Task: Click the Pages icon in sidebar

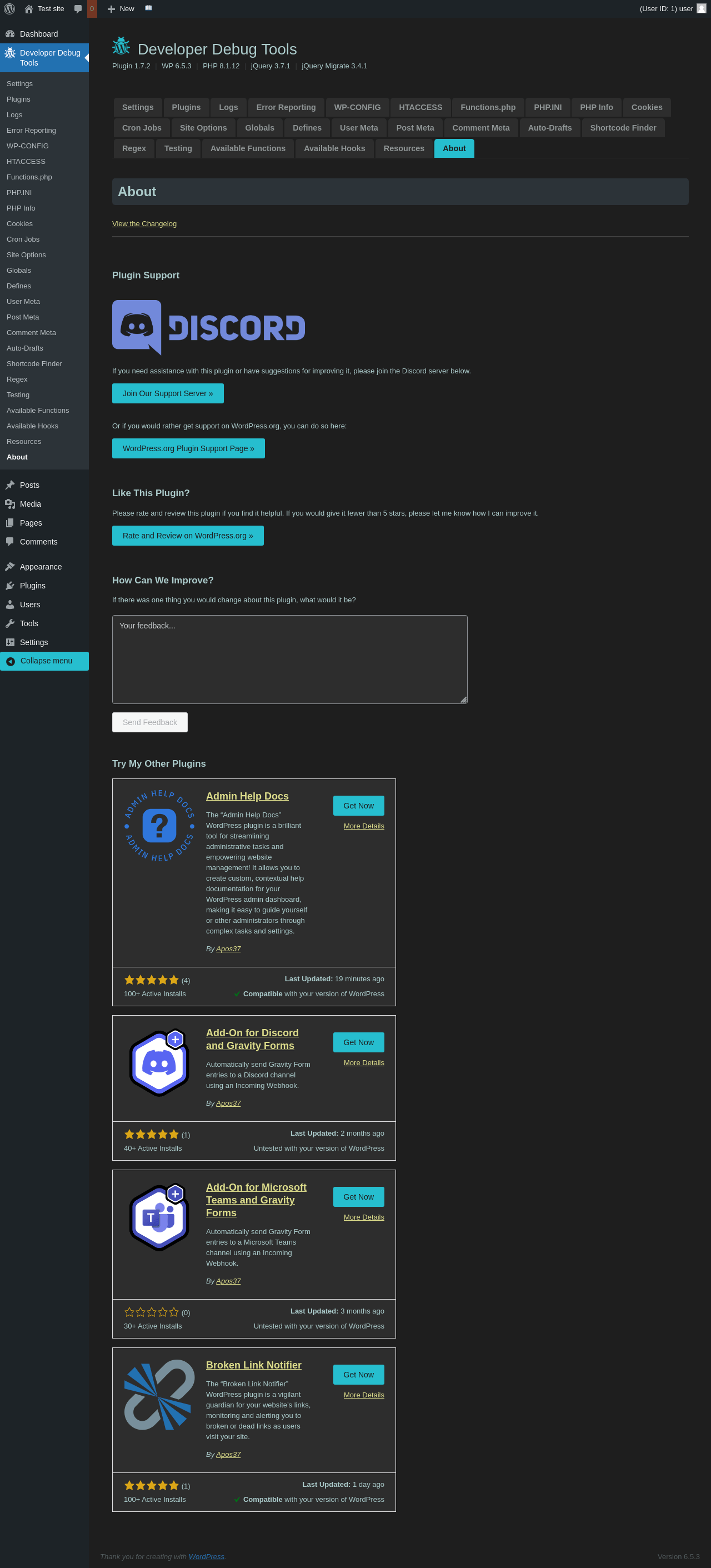Action: coord(10,523)
